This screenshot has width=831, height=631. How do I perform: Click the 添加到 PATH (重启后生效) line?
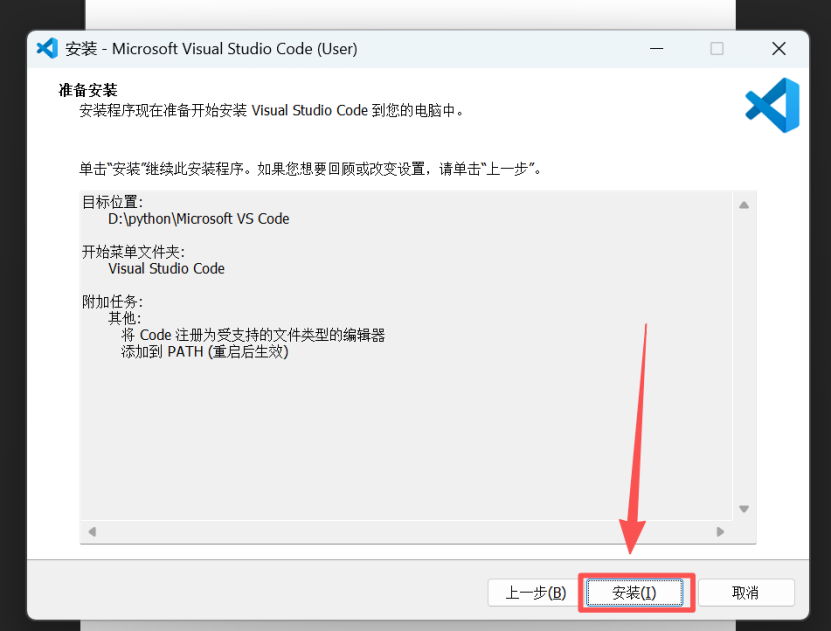pyautogui.click(x=205, y=352)
